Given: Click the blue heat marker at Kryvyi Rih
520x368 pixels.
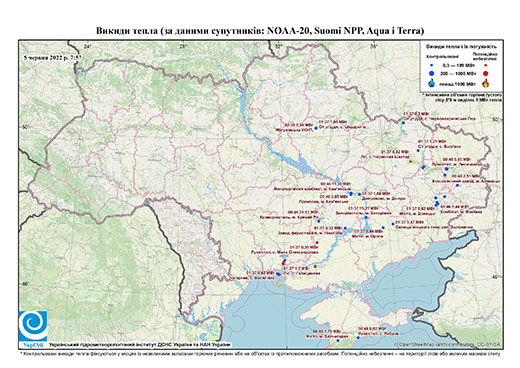Looking at the screenshot, I should pos(318,221).
